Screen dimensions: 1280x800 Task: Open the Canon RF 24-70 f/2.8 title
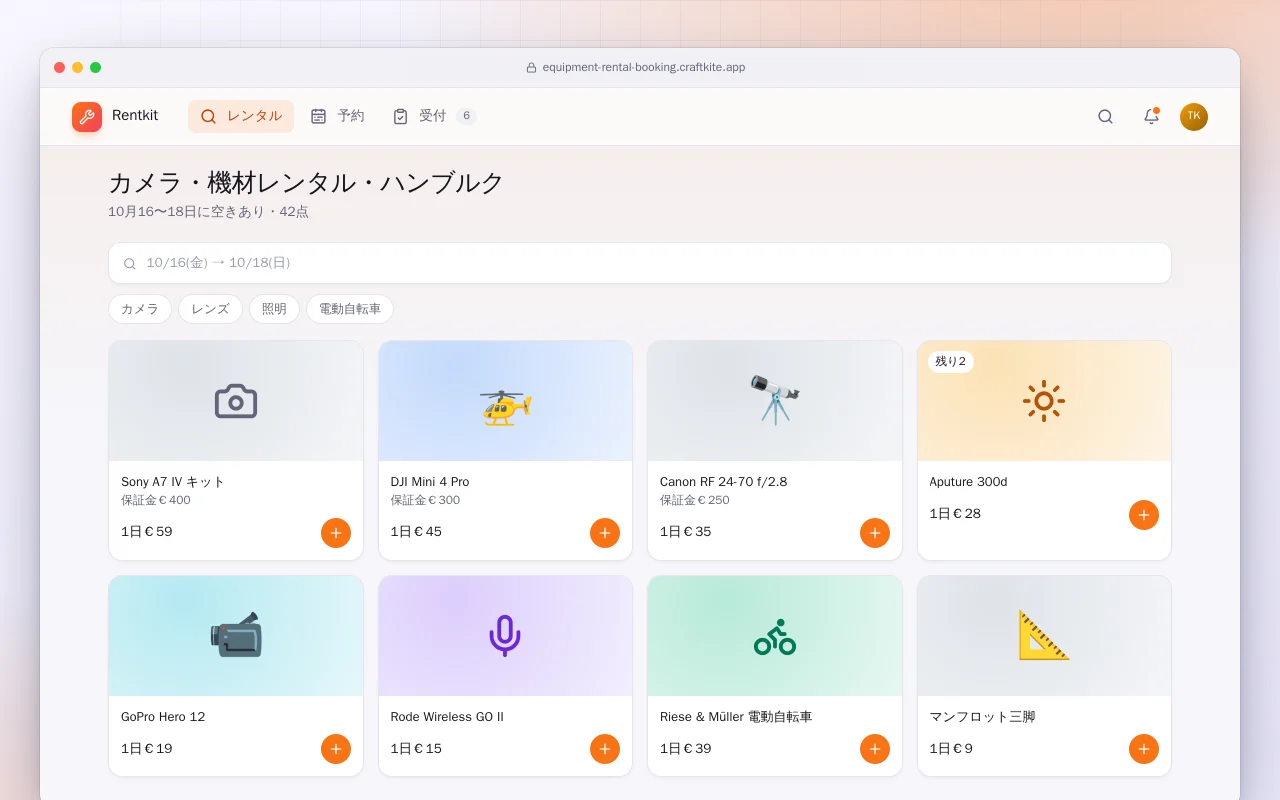pyautogui.click(x=724, y=482)
